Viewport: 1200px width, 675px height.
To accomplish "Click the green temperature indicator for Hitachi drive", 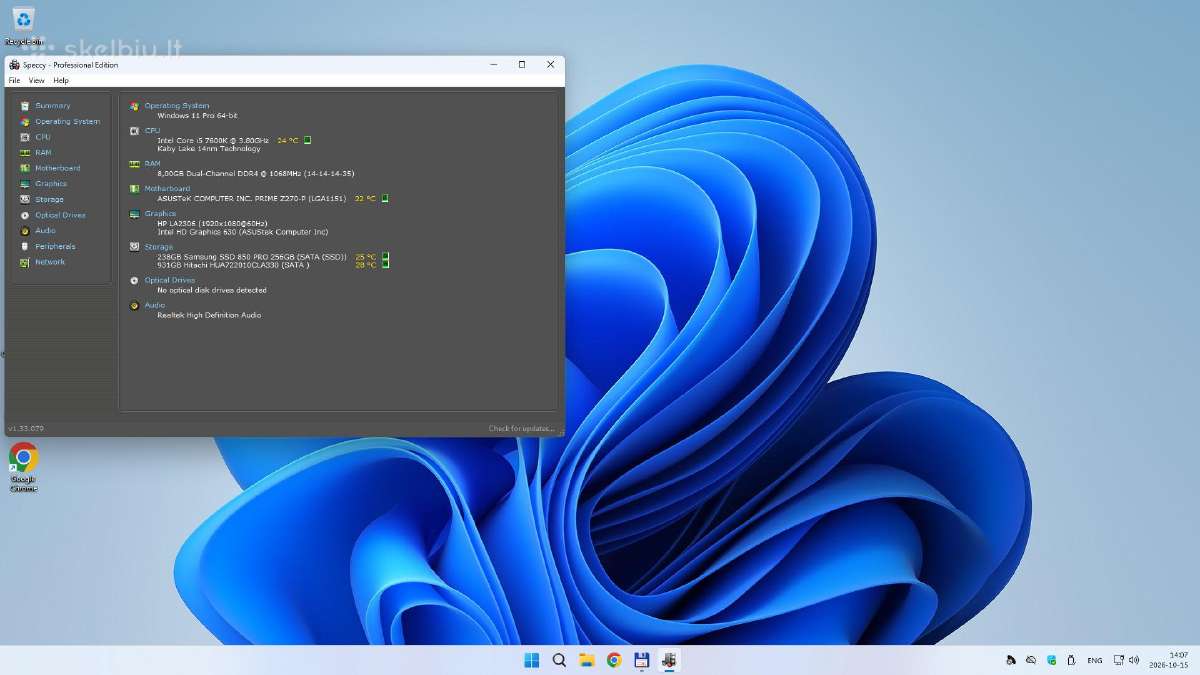I will point(385,265).
